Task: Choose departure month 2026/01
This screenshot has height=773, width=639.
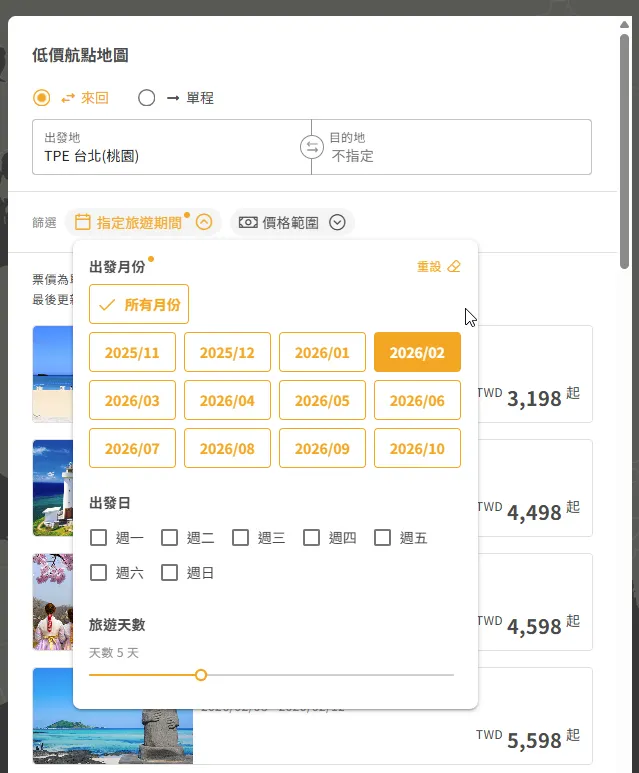Action: tap(322, 352)
